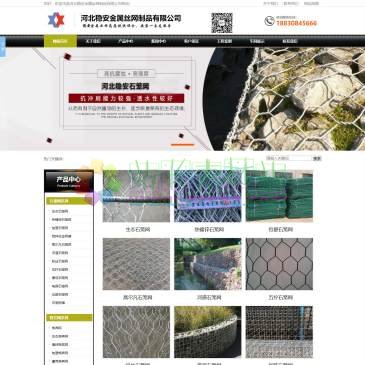Click the caption under the galvanized mesh product
Screen dimensions: 365x365
point(209,230)
